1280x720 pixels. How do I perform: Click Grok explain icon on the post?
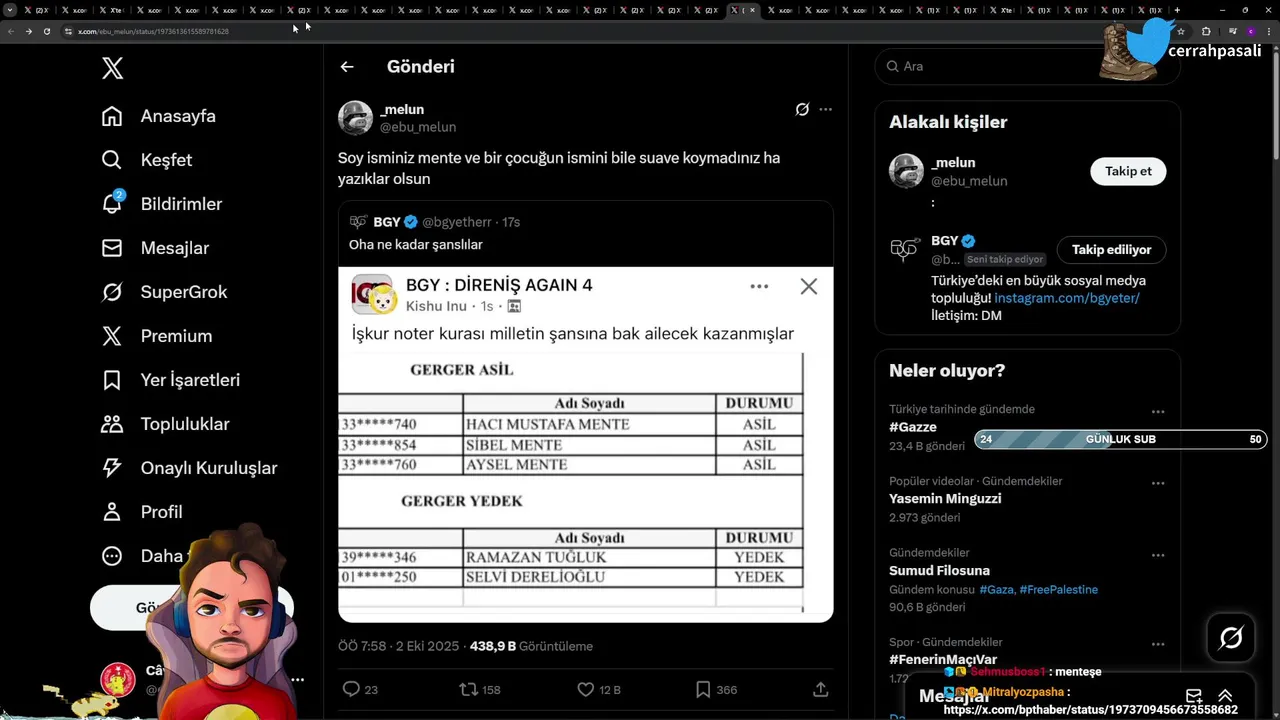pos(802,109)
